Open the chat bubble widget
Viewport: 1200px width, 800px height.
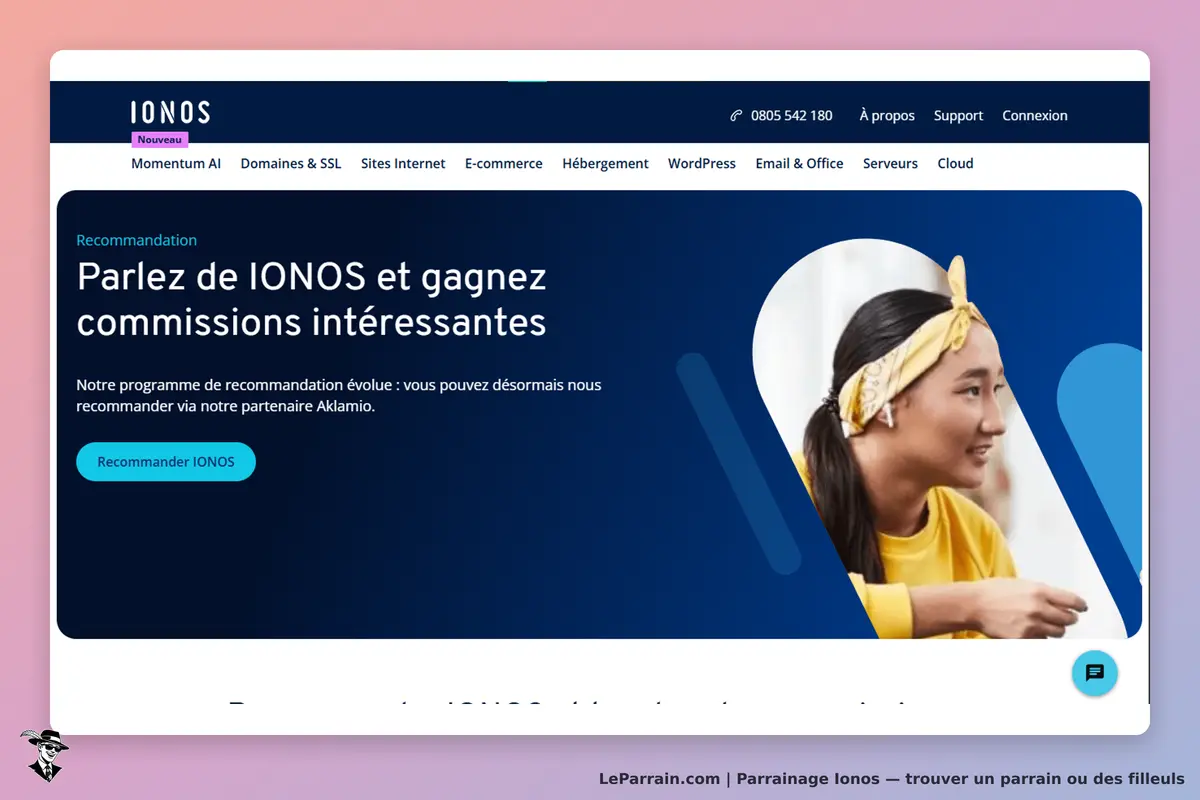tap(1094, 673)
